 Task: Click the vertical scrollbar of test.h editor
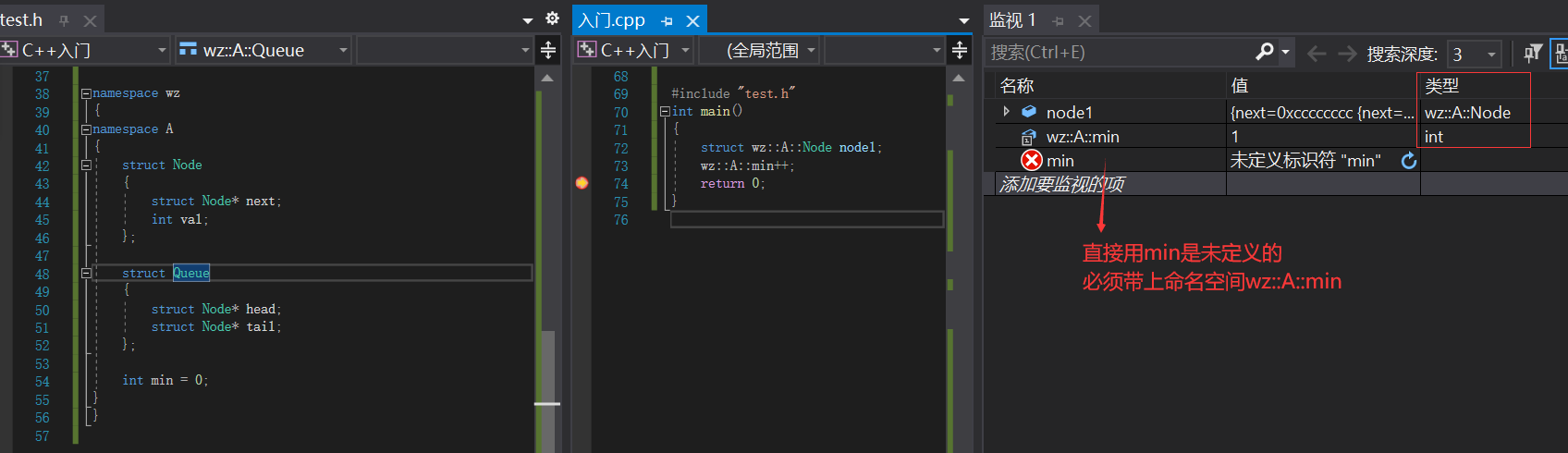coord(547,259)
